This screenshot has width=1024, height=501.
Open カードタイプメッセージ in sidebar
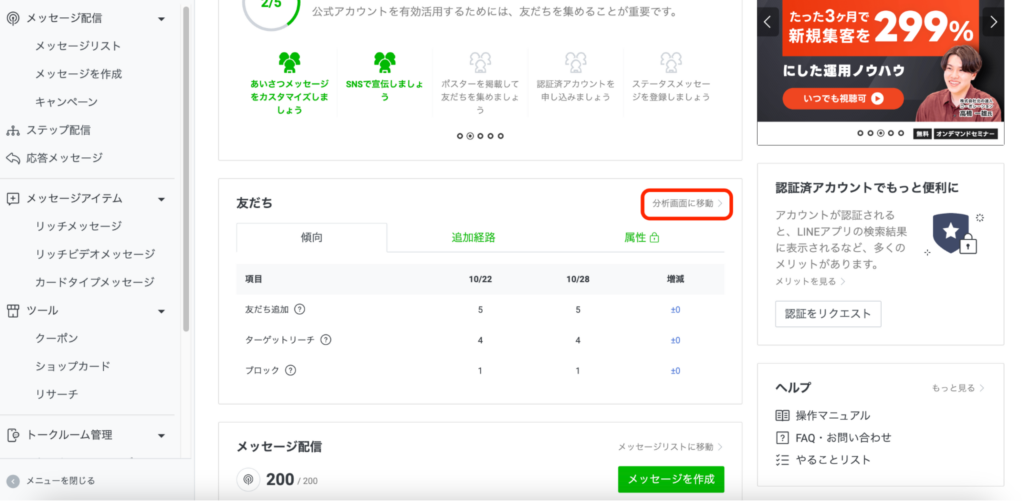(95, 282)
